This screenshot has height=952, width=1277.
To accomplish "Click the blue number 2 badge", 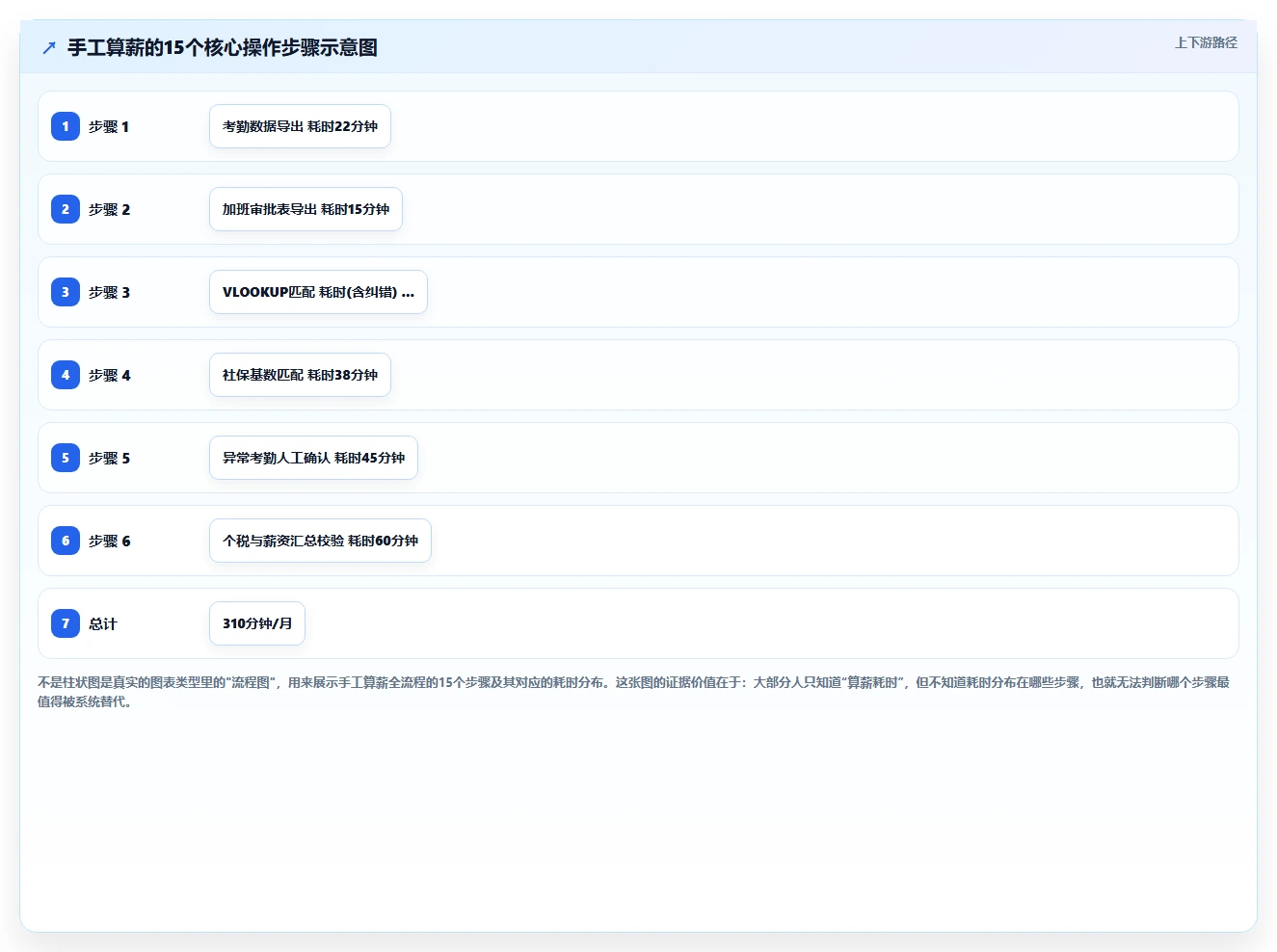I will [x=66, y=209].
